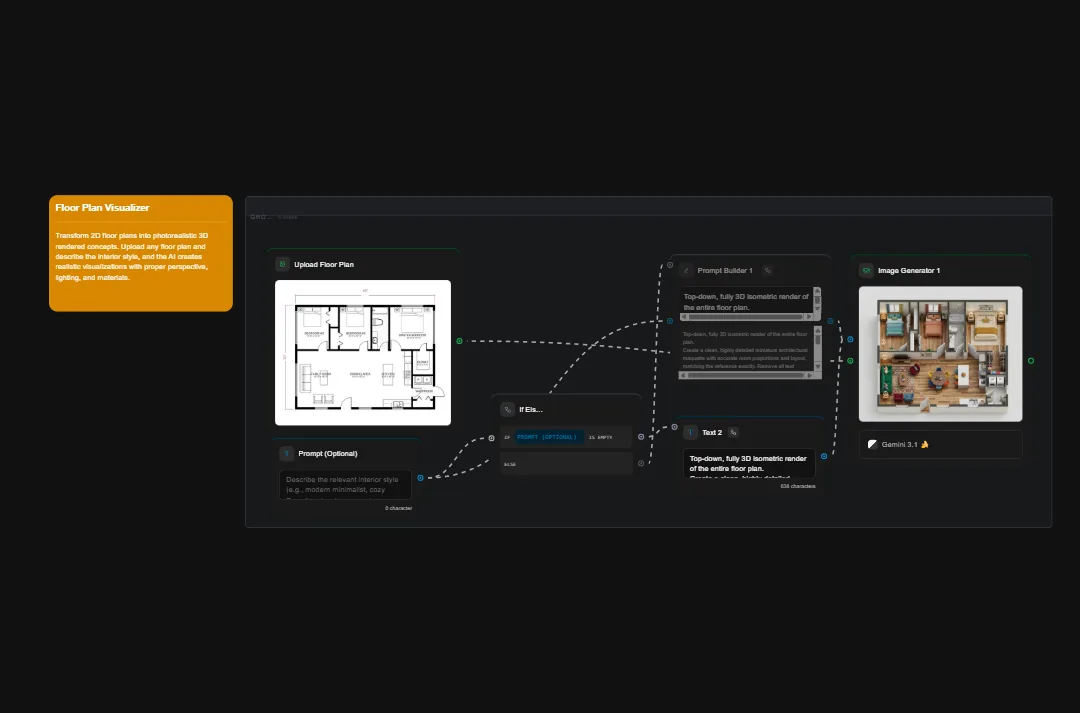Toggle the green output port of Upload Floor Plan
Image resolution: width=1080 pixels, height=713 pixels.
[x=459, y=340]
